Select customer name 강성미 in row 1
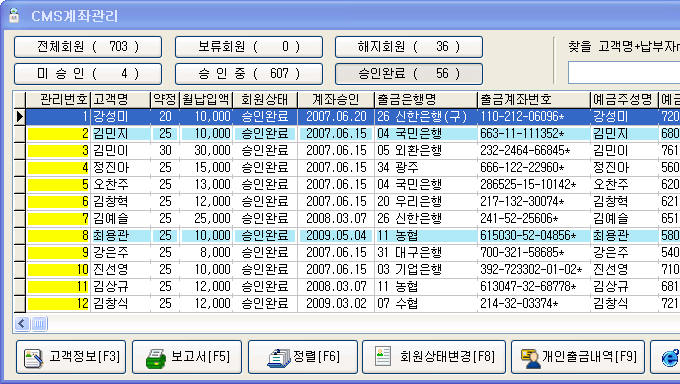Viewport: 680px width, 384px height. (x=120, y=117)
